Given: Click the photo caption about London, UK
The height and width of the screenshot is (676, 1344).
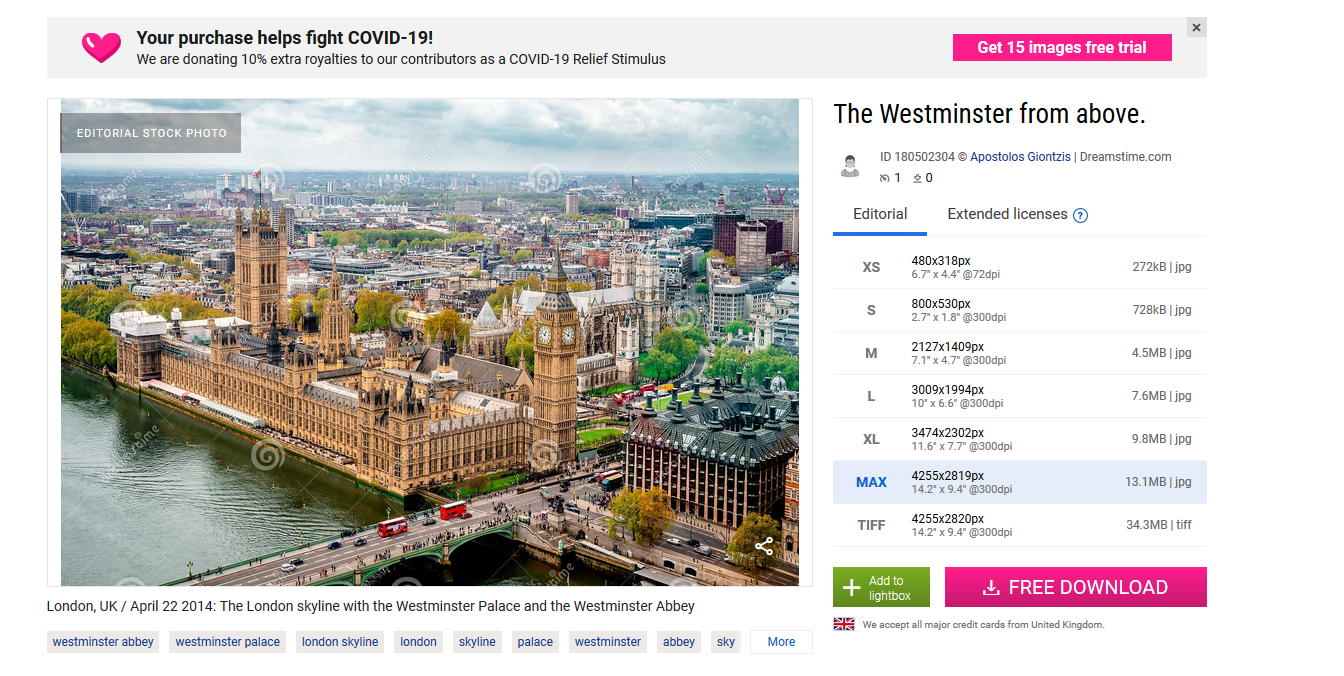Looking at the screenshot, I should coord(371,606).
